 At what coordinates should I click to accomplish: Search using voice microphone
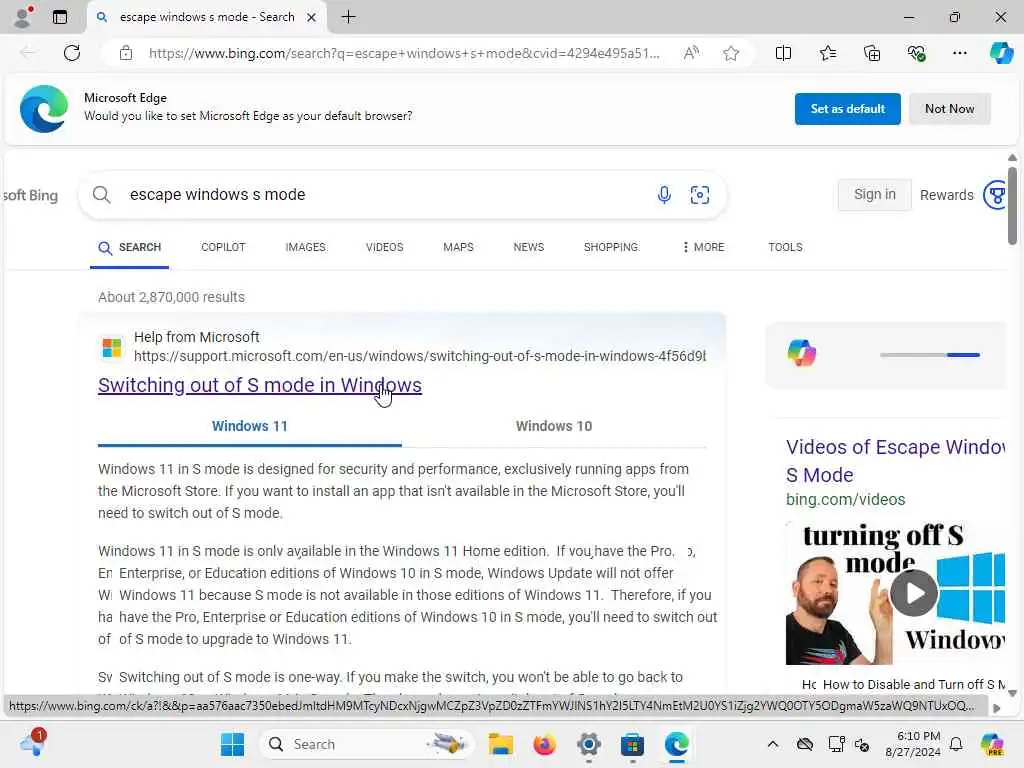(x=664, y=195)
